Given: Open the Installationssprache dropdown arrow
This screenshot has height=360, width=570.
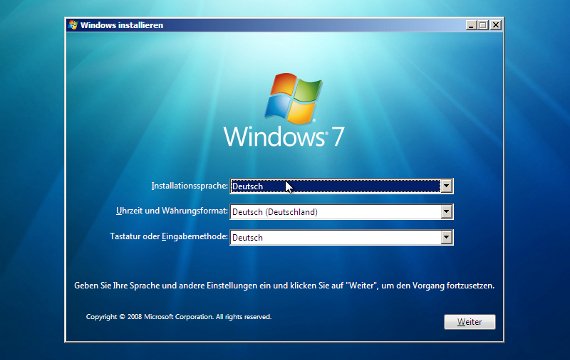Looking at the screenshot, I should coord(446,186).
